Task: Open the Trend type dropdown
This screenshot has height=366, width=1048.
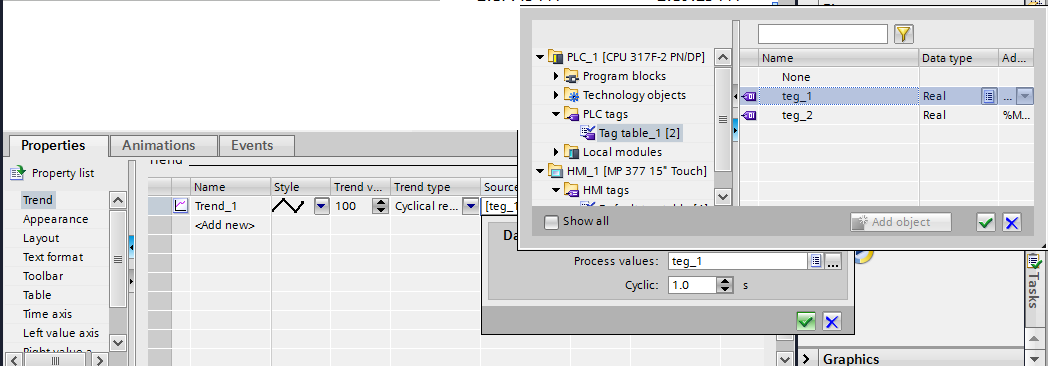Action: point(471,206)
